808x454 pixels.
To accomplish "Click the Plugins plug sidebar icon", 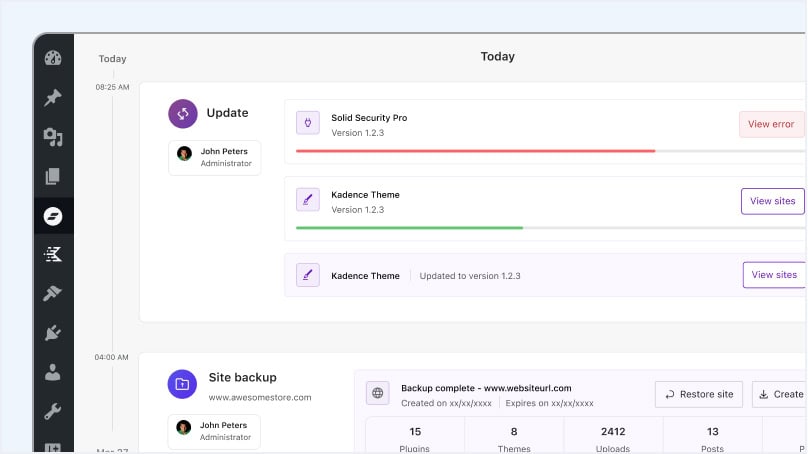I will coord(53,333).
